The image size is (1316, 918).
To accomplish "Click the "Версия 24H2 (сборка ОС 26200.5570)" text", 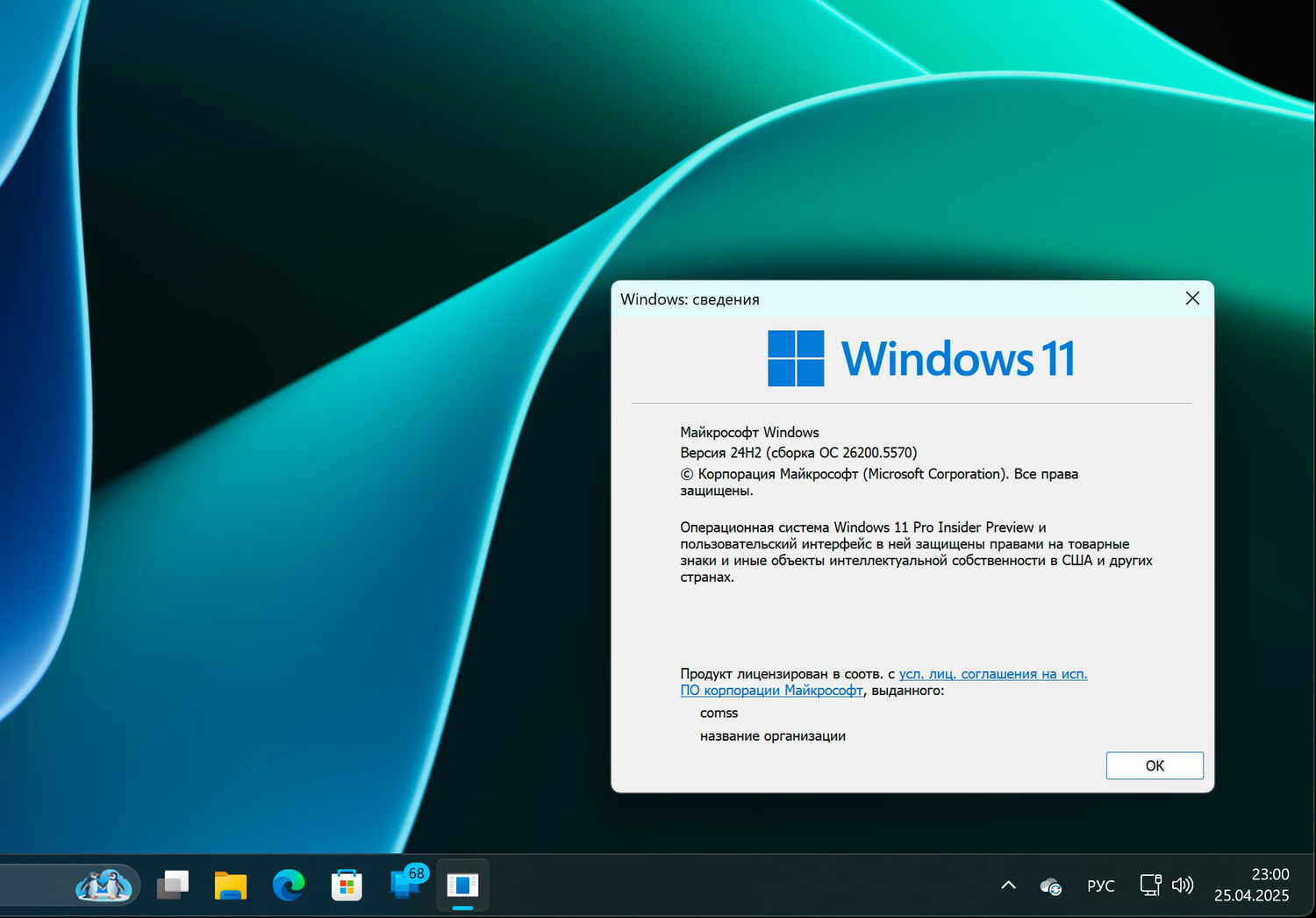I will click(798, 453).
